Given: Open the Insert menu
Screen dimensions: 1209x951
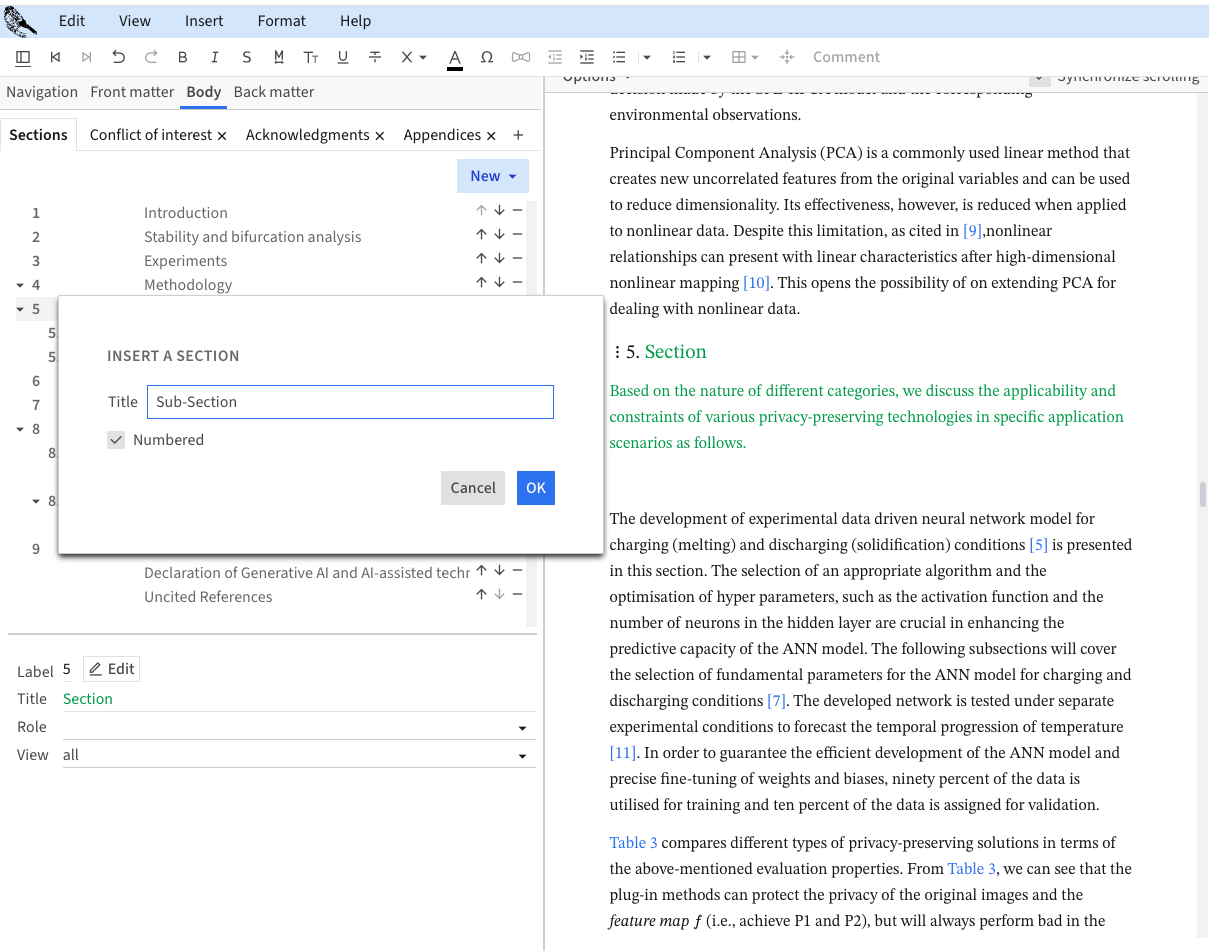Looking at the screenshot, I should pos(204,20).
